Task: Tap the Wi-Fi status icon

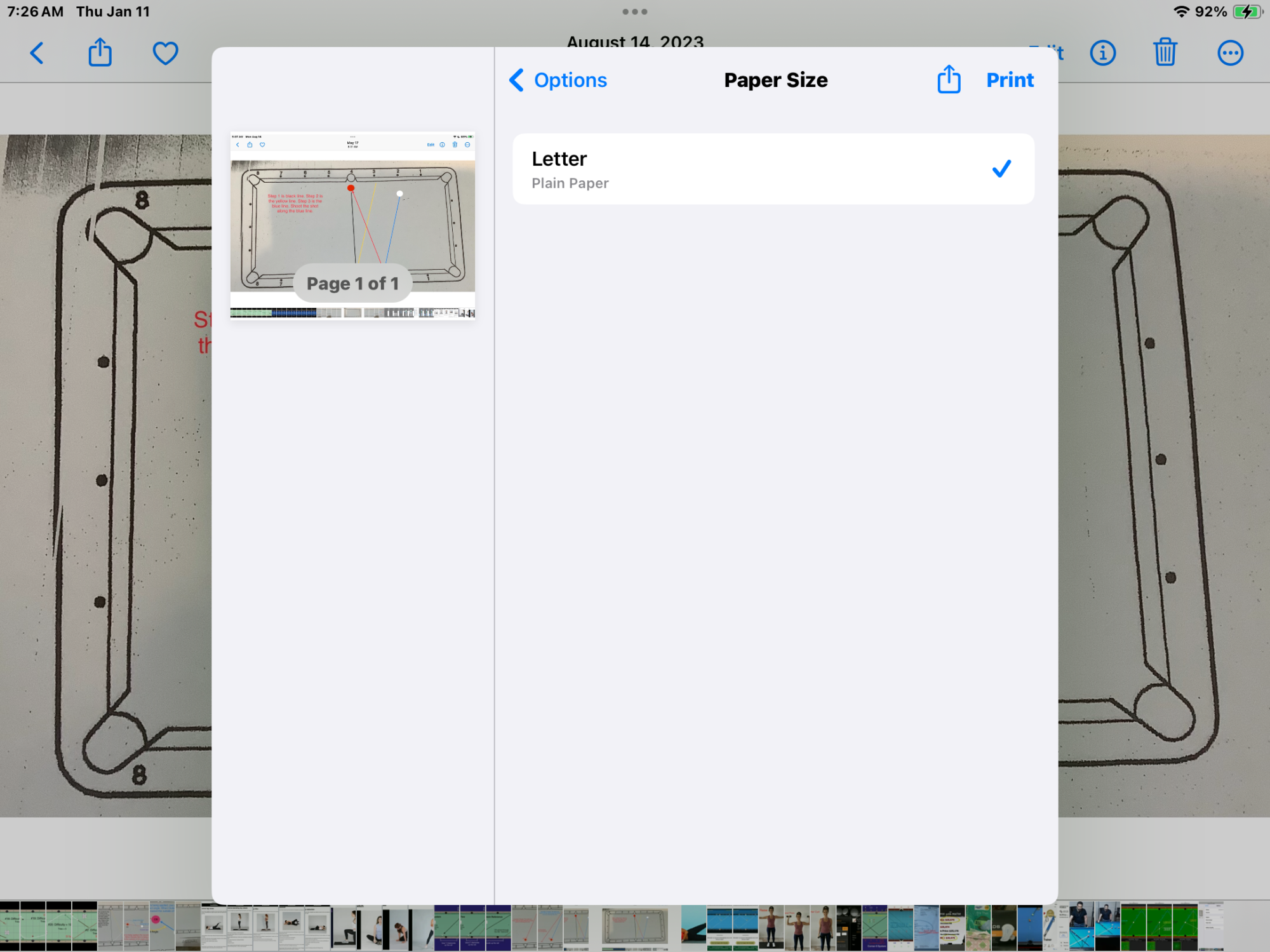Action: (x=1181, y=11)
